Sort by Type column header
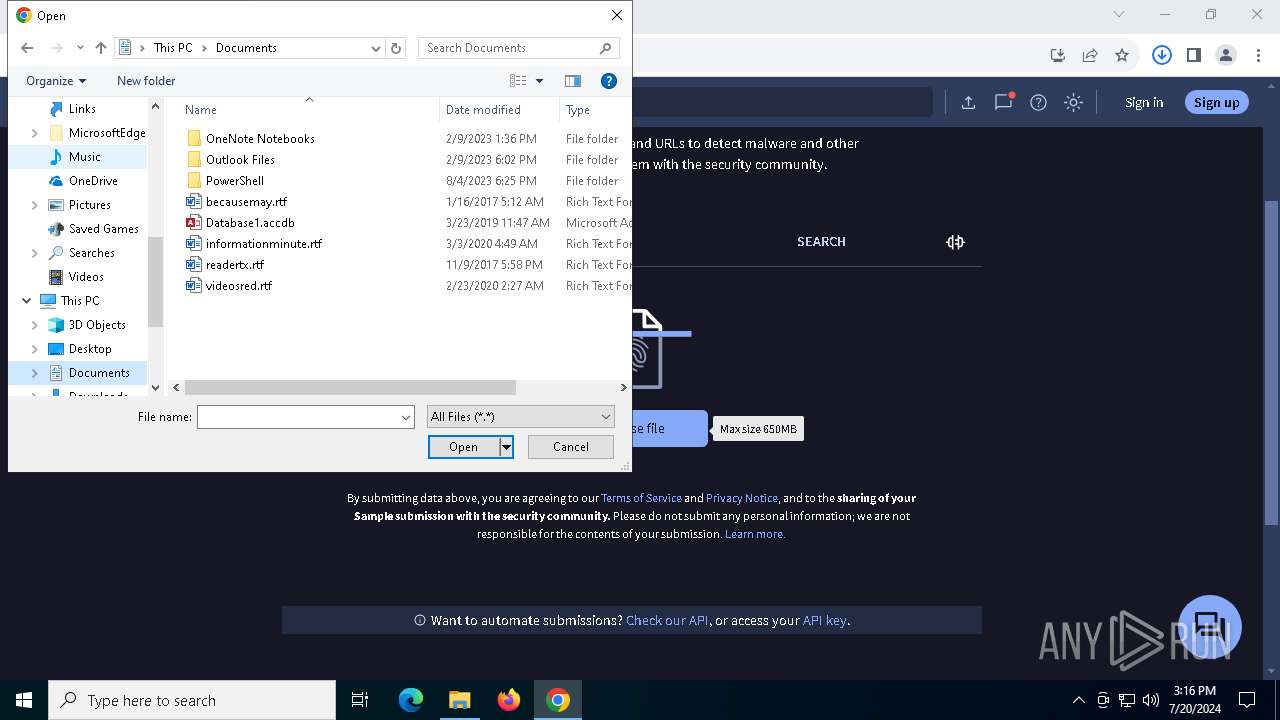Image resolution: width=1280 pixels, height=720 pixels. [595, 110]
